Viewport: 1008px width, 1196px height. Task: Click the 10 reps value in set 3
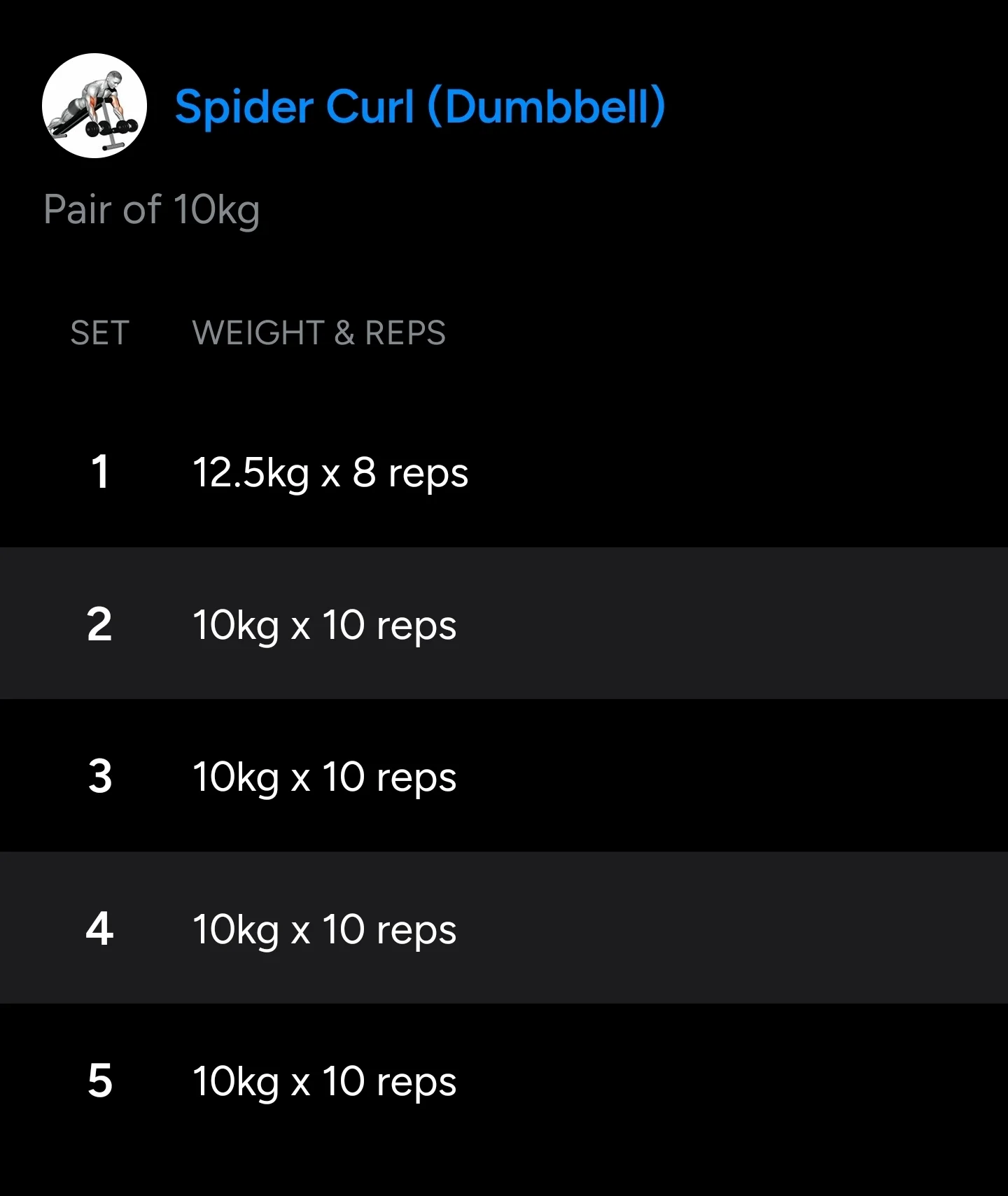[x=389, y=777]
